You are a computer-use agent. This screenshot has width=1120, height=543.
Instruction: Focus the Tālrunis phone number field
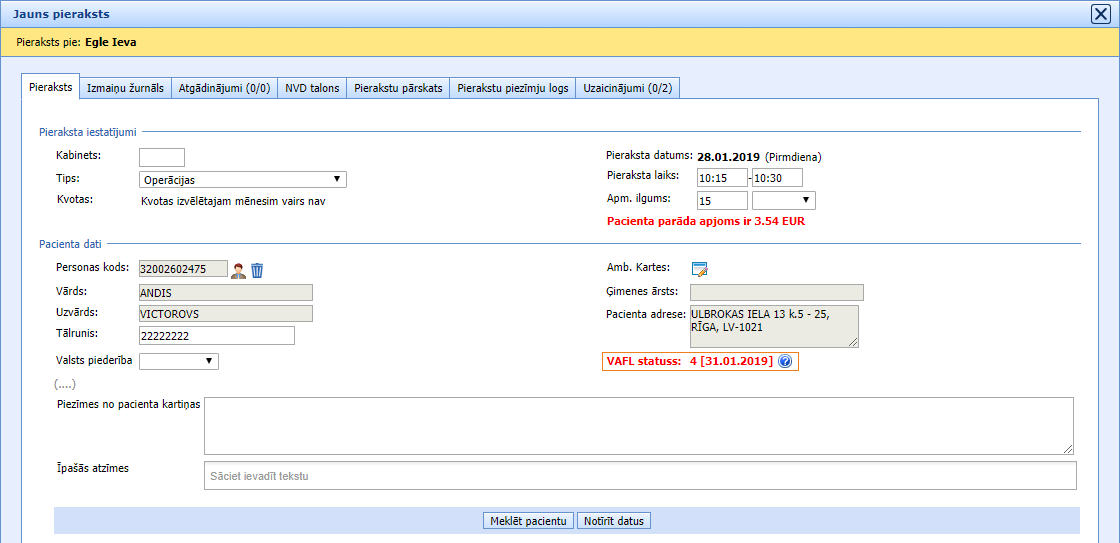217,336
